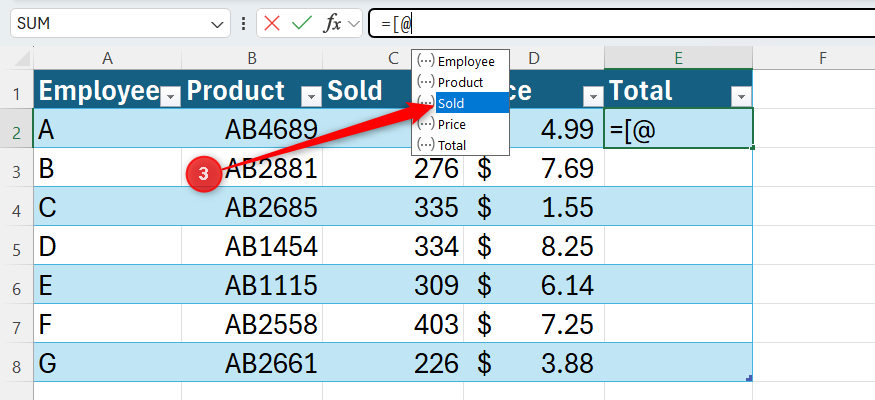875x400 pixels.
Task: Open the Total column filter dropdown
Action: [x=741, y=98]
